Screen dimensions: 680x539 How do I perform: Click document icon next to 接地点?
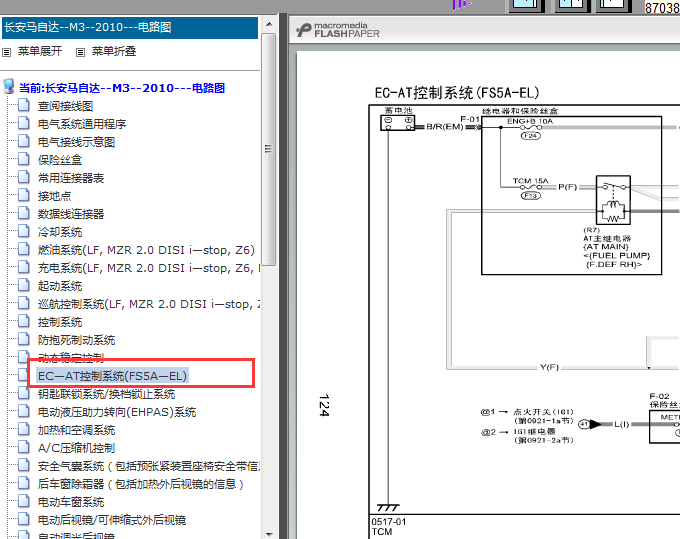tap(24, 195)
